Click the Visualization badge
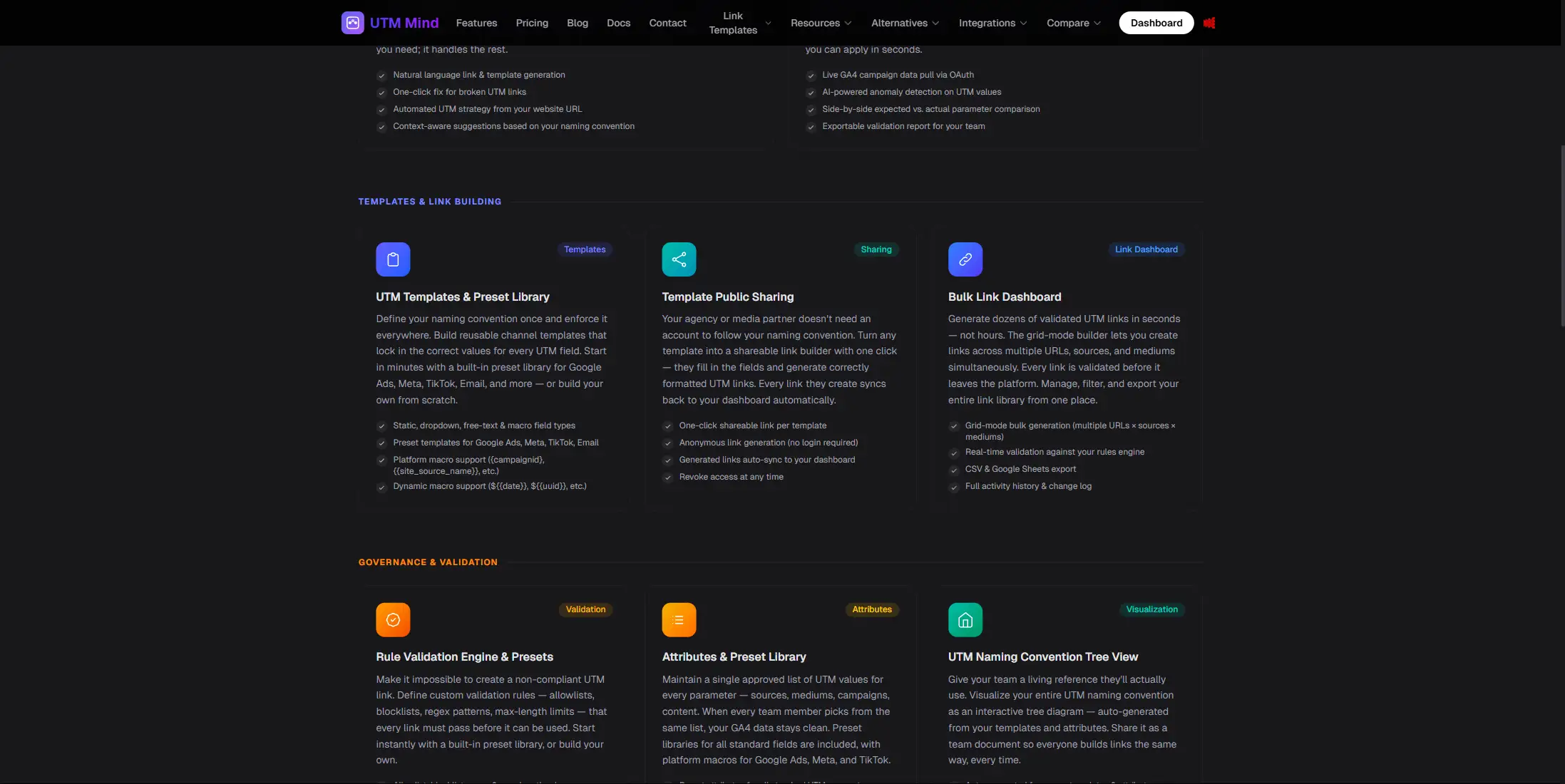Viewport: 1565px width, 784px height. (x=1152, y=609)
